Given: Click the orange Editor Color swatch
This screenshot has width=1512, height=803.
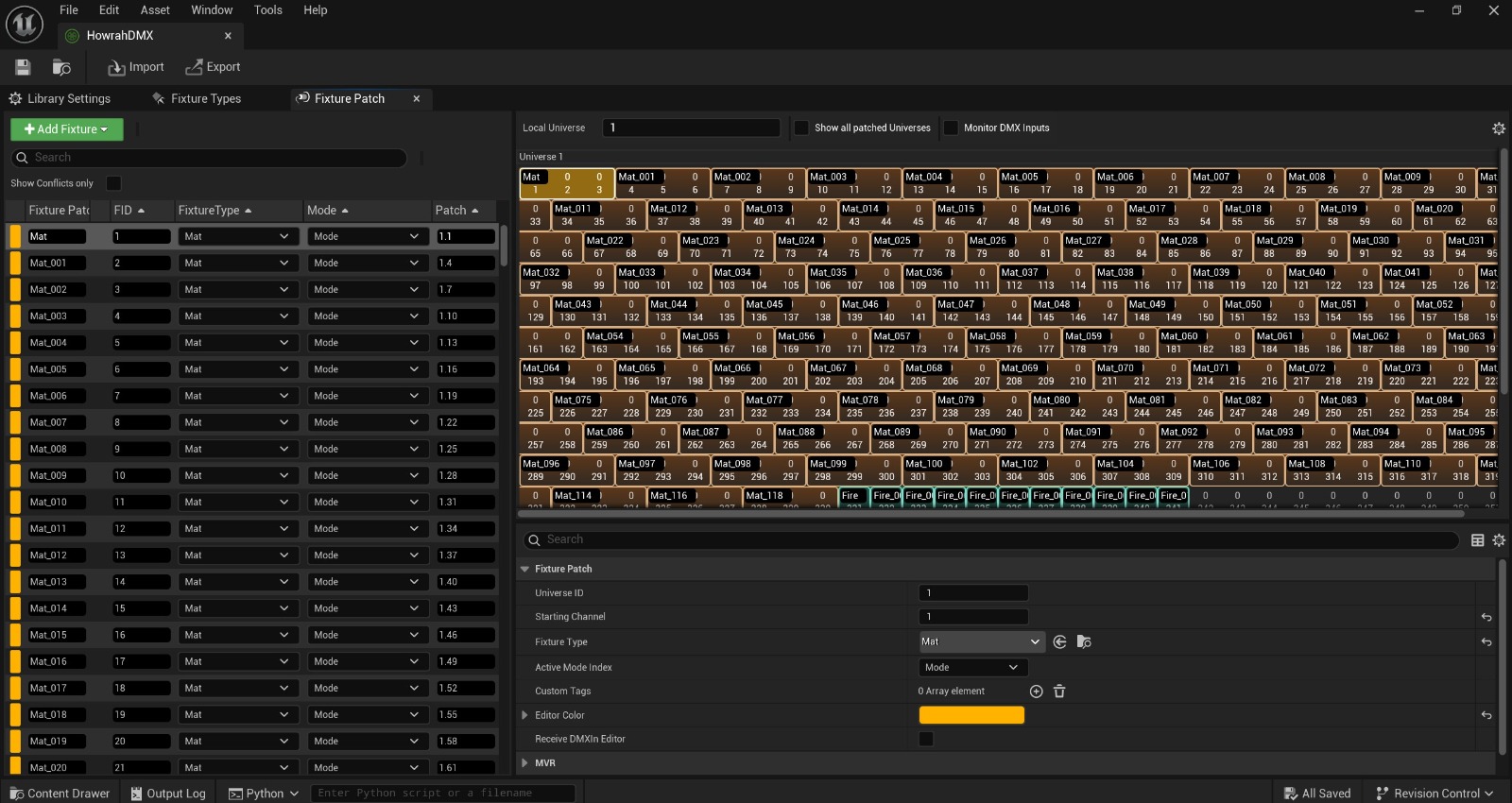Looking at the screenshot, I should [x=971, y=715].
